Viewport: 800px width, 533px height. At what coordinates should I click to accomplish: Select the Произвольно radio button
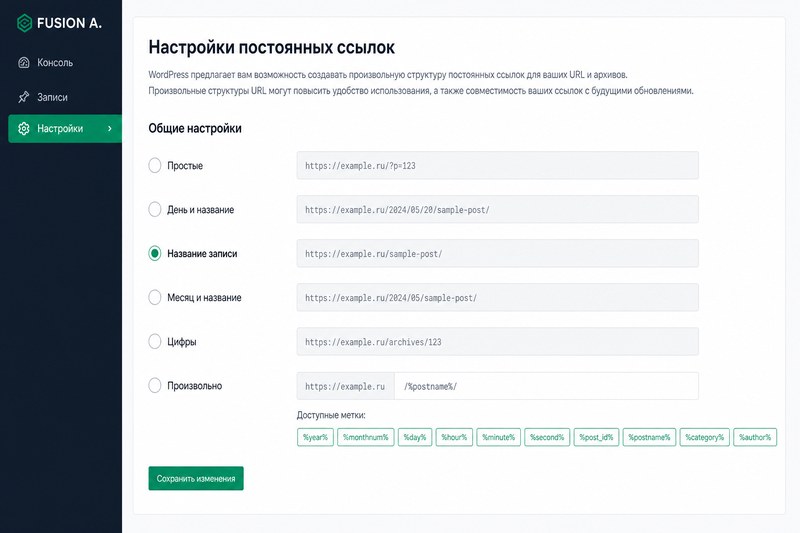click(x=155, y=385)
